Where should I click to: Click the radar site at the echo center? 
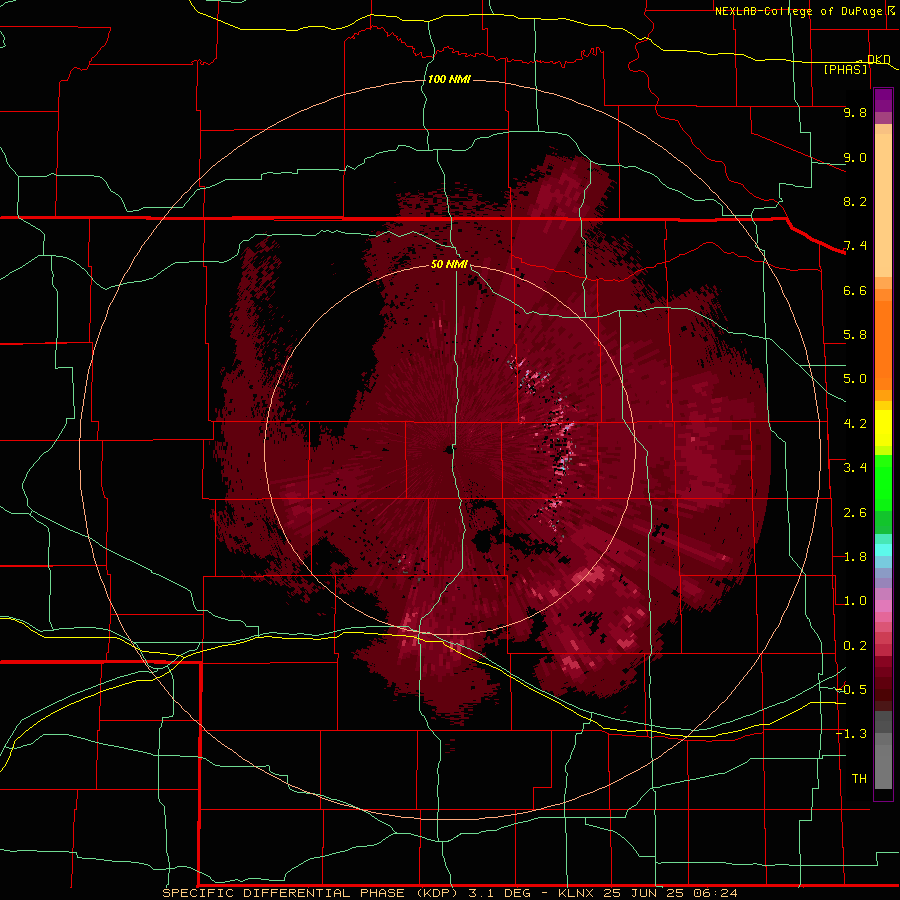point(449,450)
